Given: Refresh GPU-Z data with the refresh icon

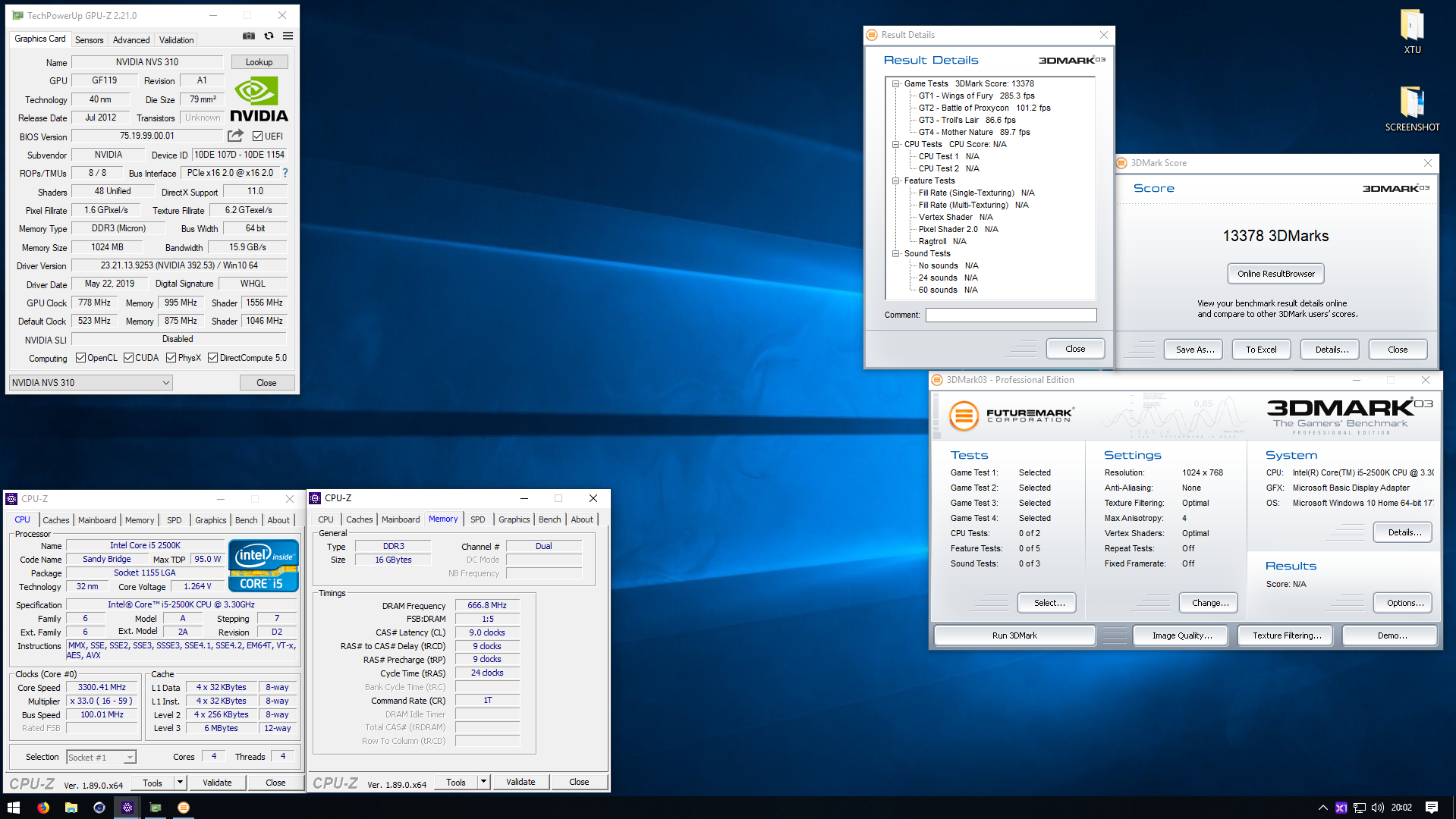Looking at the screenshot, I should click(x=269, y=36).
